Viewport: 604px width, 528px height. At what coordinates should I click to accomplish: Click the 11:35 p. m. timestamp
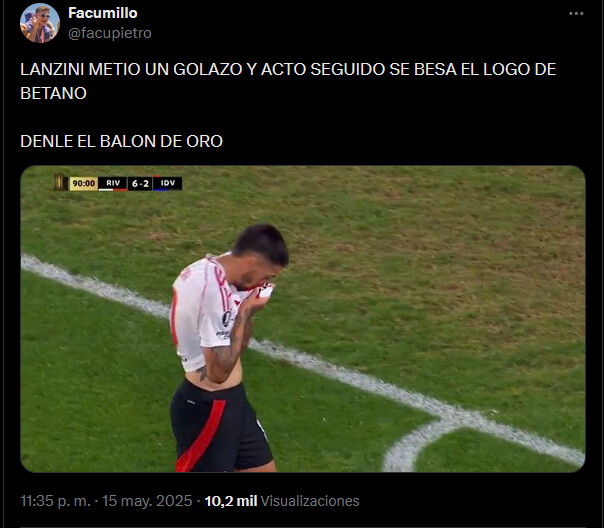(x=55, y=501)
